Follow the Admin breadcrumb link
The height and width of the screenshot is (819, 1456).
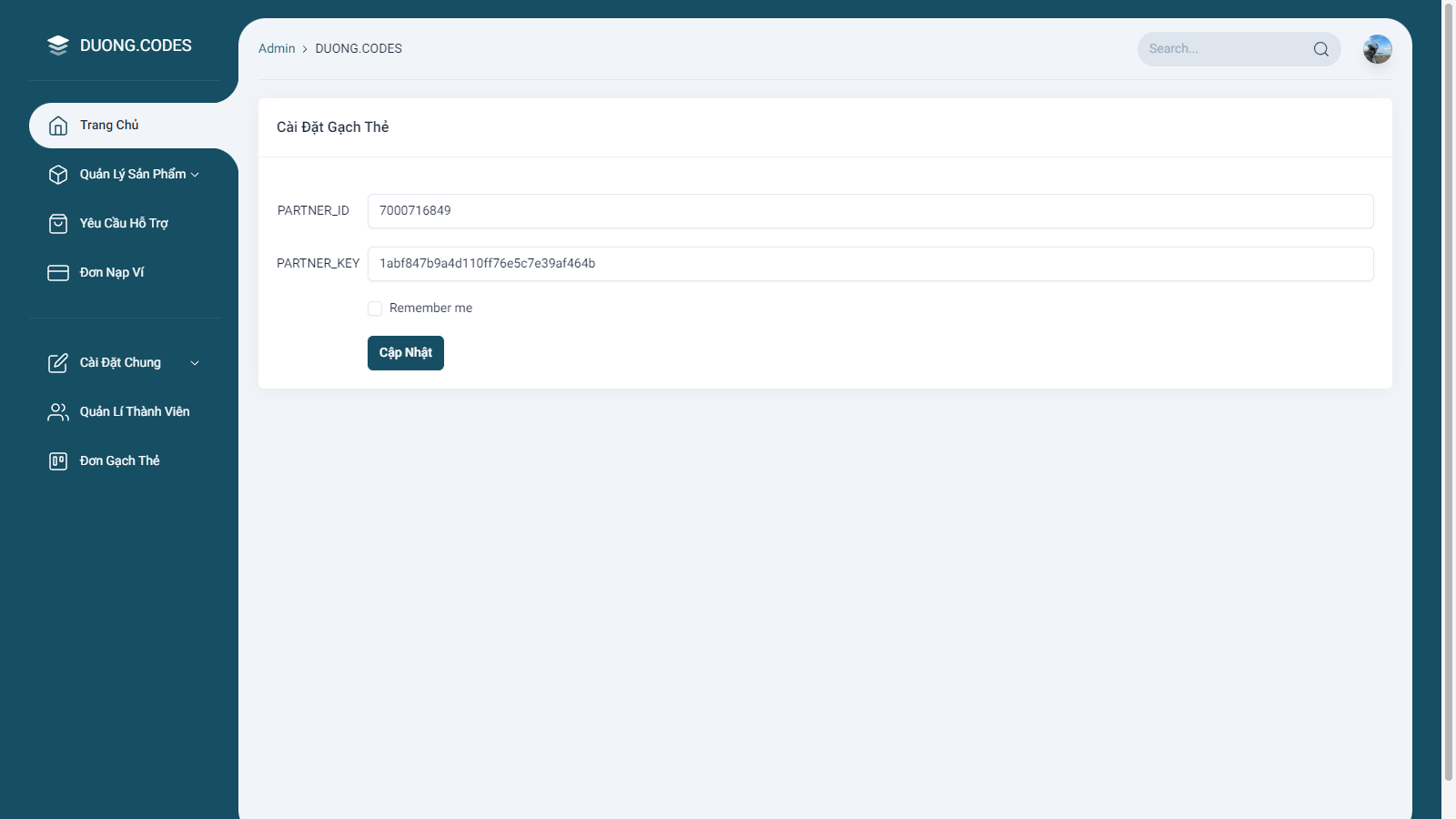pyautogui.click(x=277, y=49)
